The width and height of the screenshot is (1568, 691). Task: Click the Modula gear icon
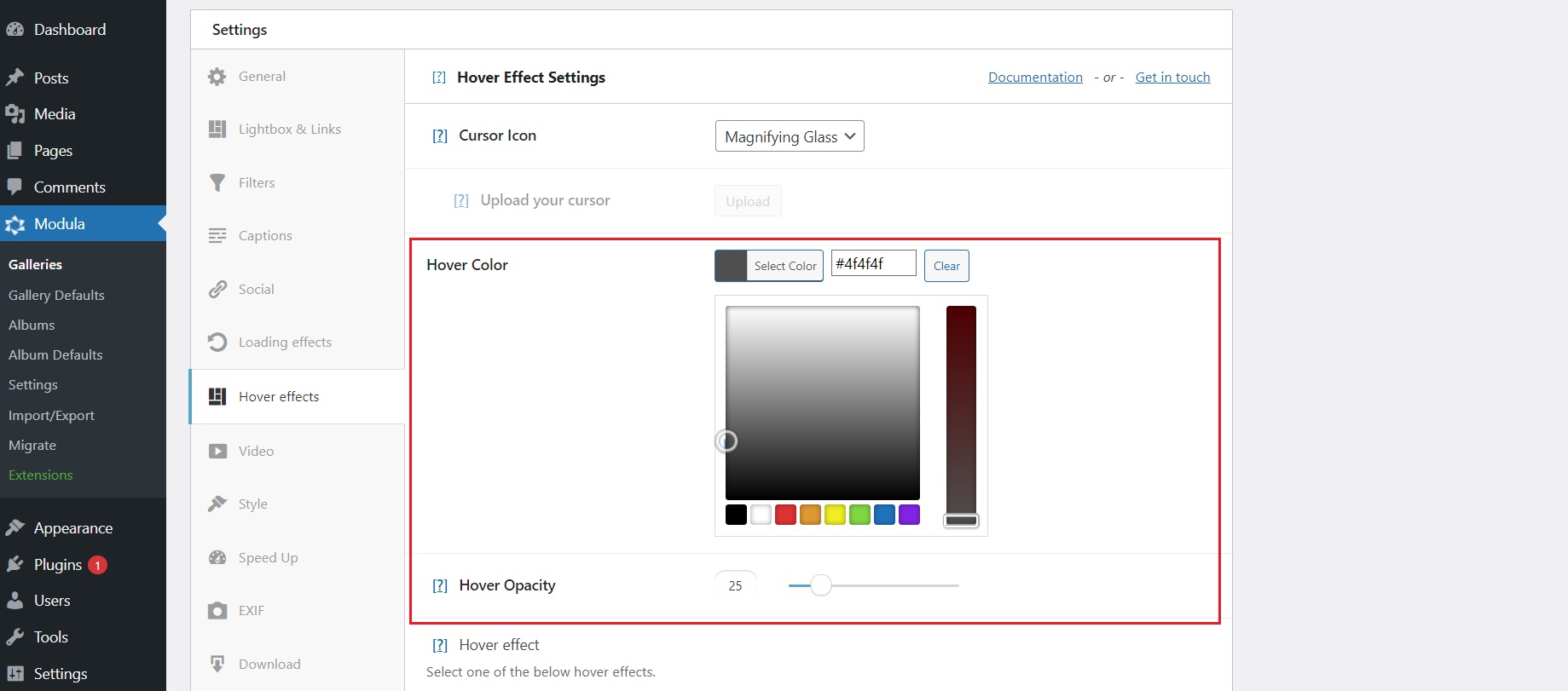click(x=14, y=224)
